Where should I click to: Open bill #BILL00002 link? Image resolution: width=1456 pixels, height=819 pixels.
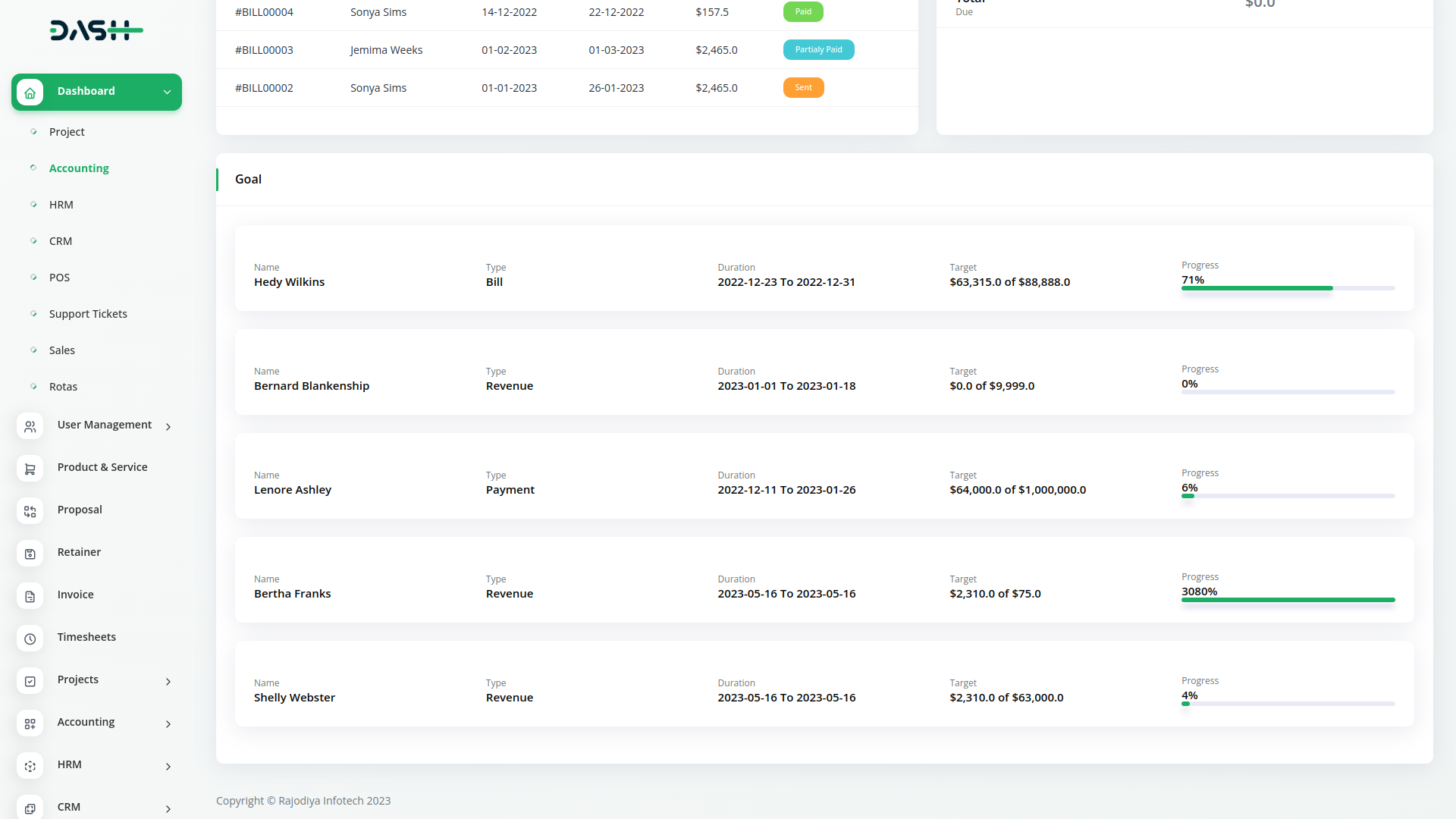click(x=264, y=88)
